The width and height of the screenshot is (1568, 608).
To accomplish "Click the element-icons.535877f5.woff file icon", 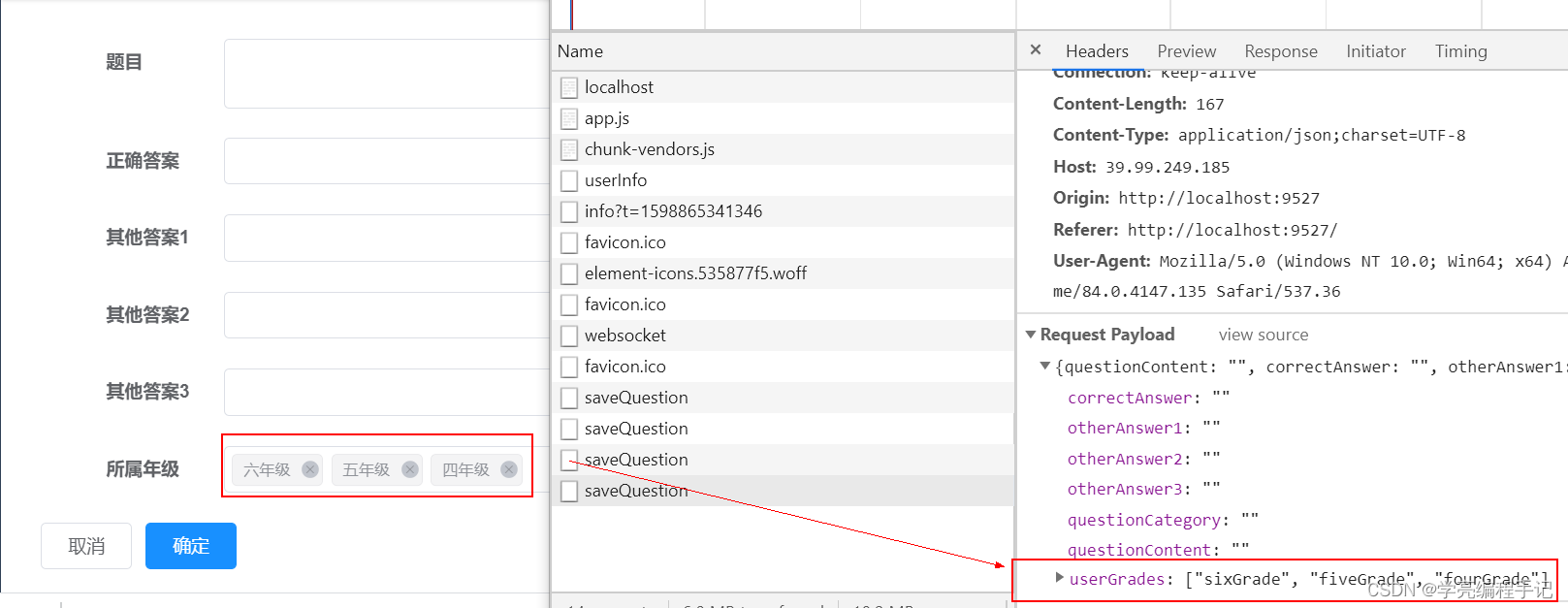I will [569, 273].
